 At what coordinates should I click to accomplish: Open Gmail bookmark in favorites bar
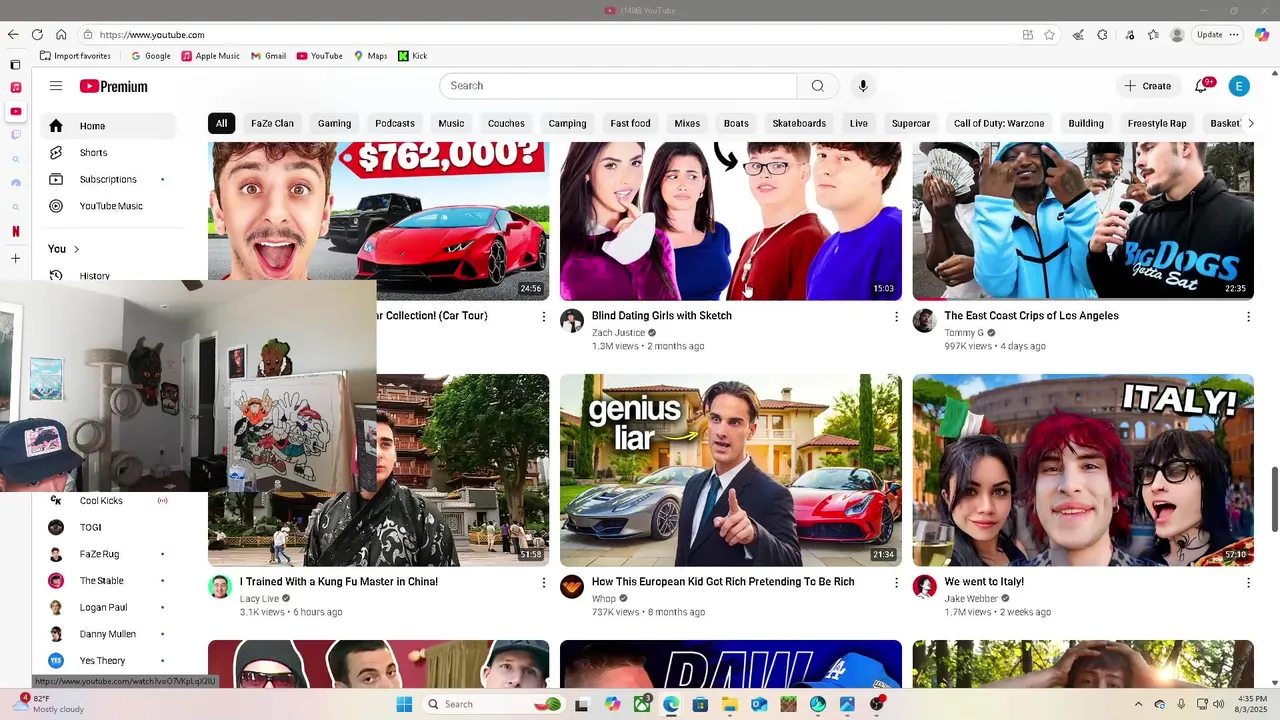[x=268, y=56]
